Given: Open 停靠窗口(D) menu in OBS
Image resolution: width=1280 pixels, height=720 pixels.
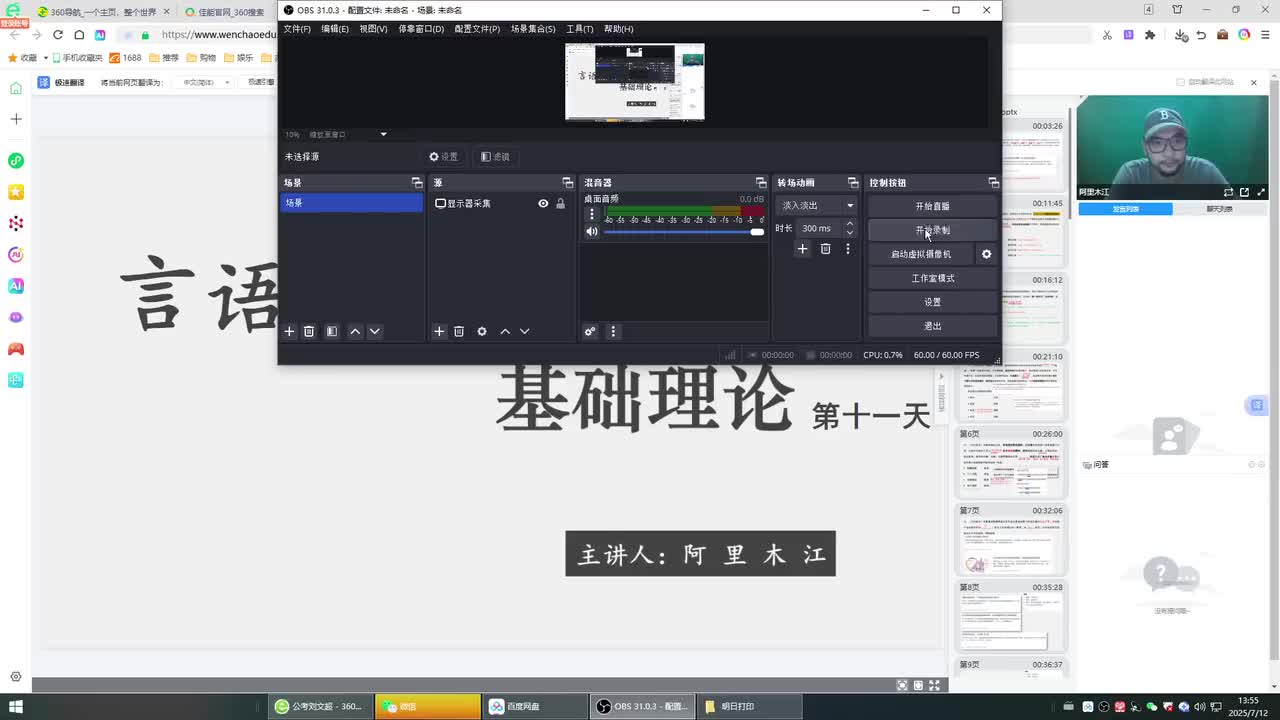Looking at the screenshot, I should click(x=421, y=29).
